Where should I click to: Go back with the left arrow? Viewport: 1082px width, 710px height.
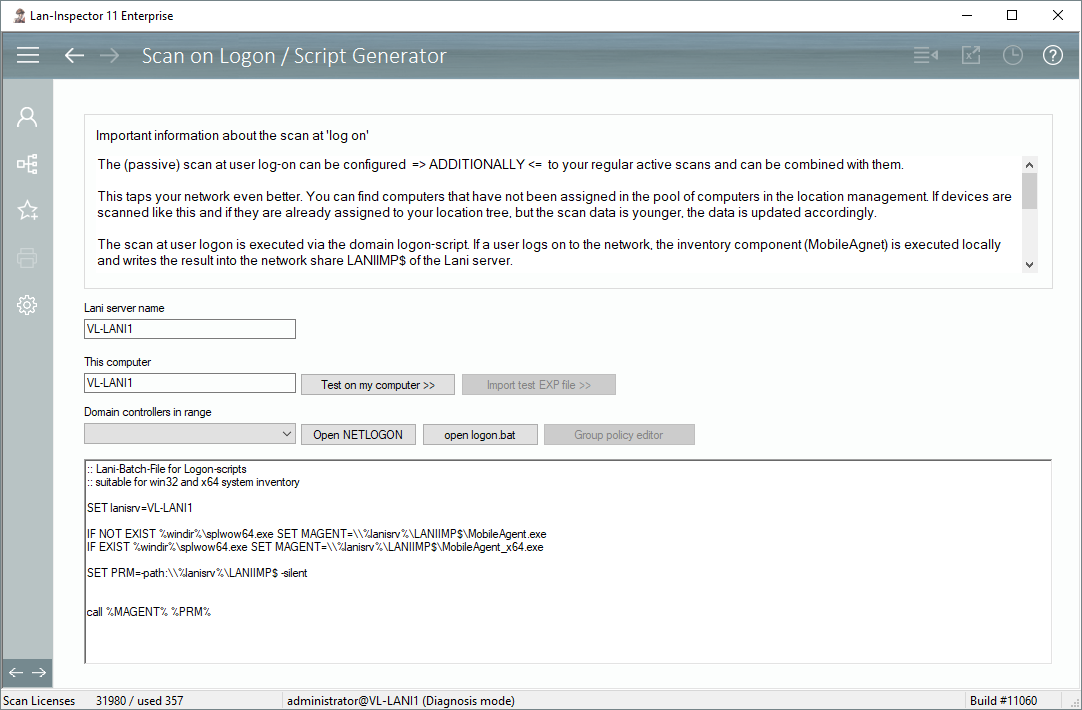click(74, 56)
